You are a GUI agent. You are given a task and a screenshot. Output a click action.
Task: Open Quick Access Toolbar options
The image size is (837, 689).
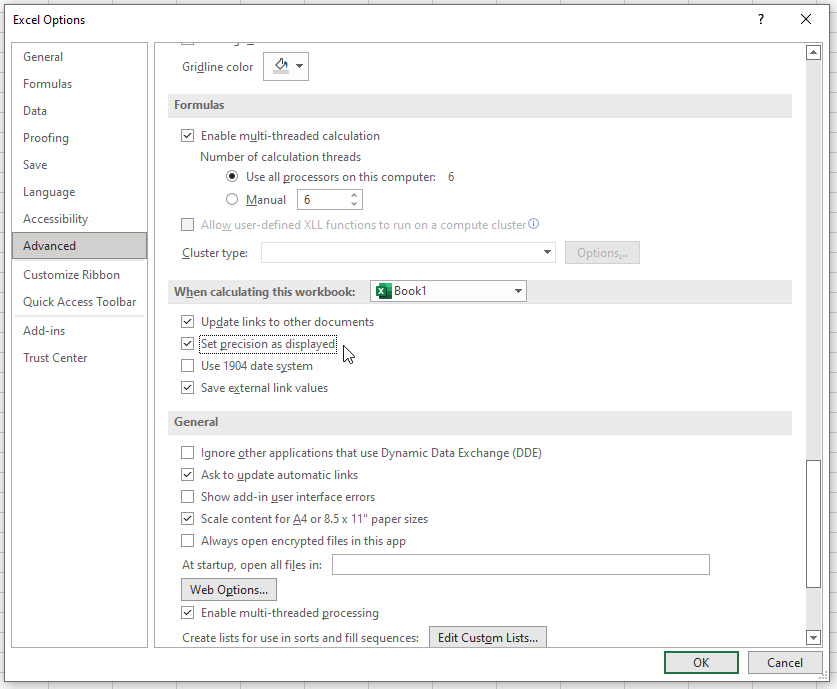pyautogui.click(x=80, y=302)
